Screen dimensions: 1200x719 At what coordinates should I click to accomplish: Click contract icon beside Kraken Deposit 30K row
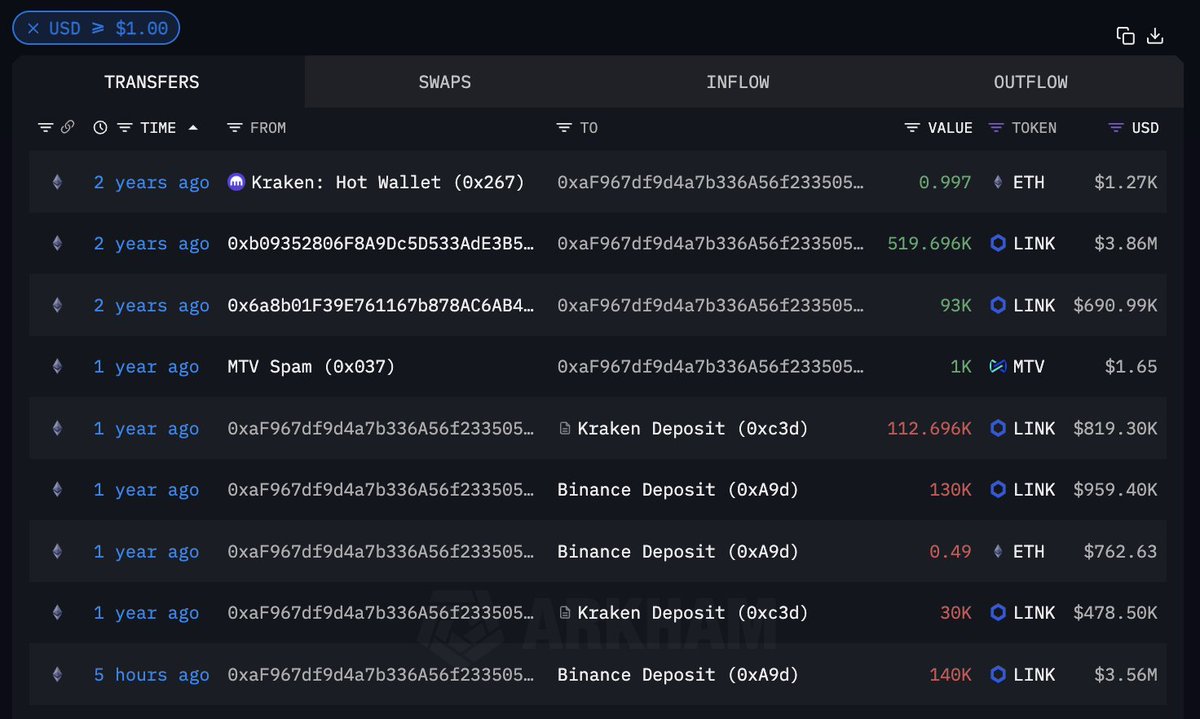[x=565, y=613]
